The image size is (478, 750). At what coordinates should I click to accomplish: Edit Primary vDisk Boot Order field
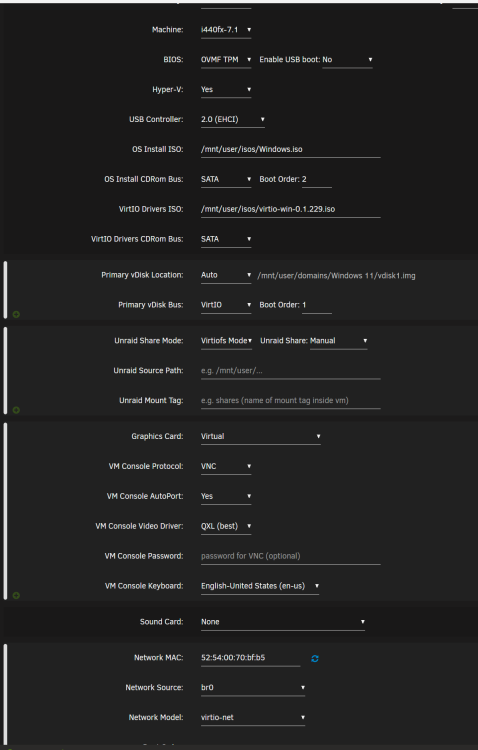[316, 305]
